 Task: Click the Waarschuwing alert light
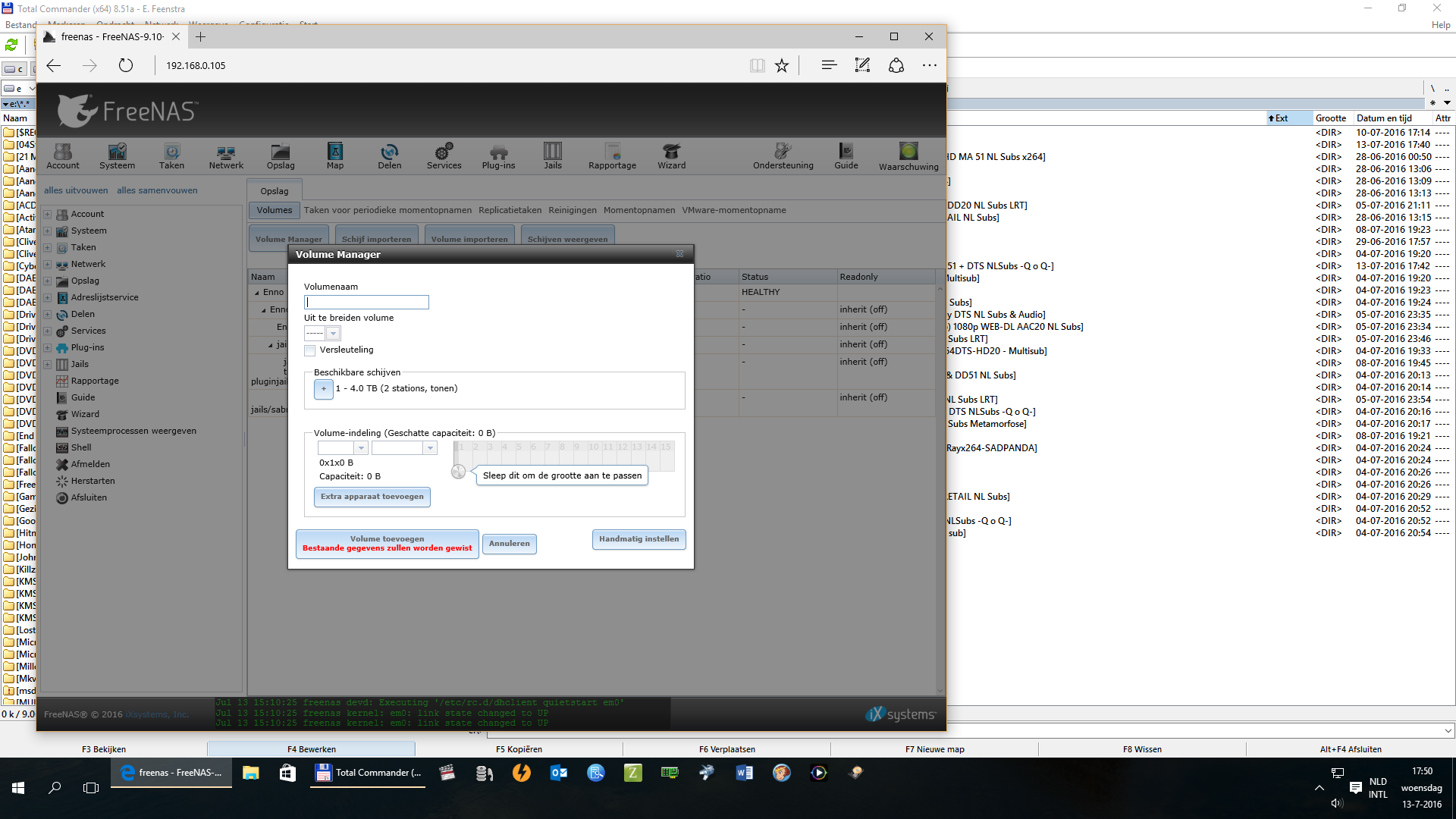(908, 156)
